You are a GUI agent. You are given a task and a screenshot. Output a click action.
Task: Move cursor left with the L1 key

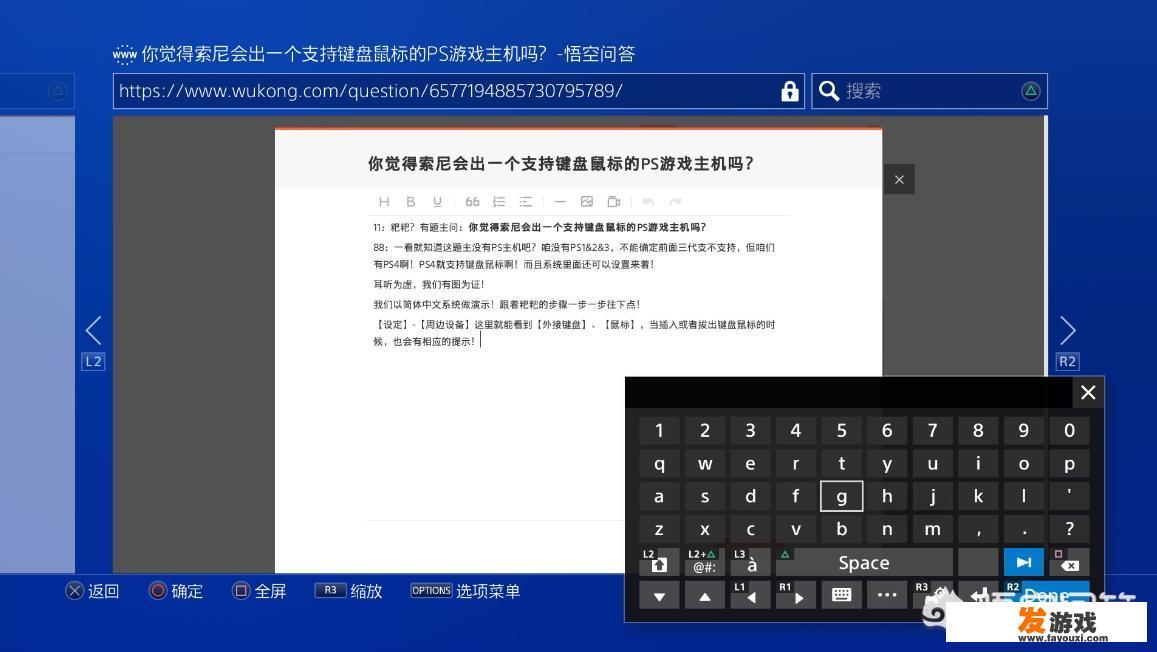point(750,595)
